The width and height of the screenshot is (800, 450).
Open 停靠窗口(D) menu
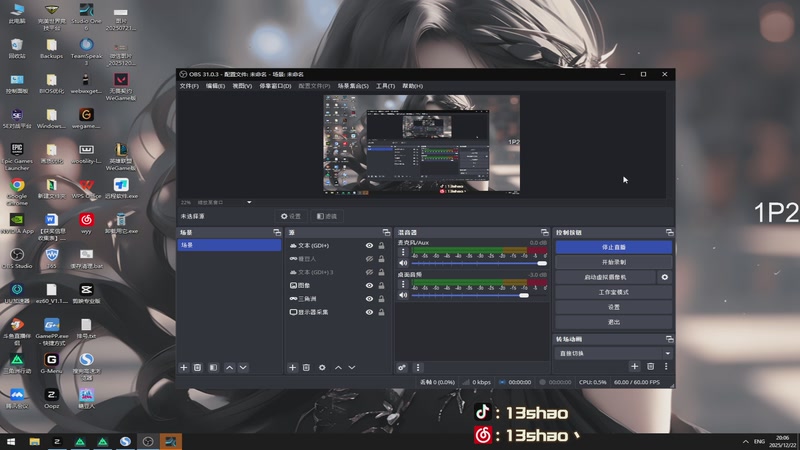(x=275, y=86)
